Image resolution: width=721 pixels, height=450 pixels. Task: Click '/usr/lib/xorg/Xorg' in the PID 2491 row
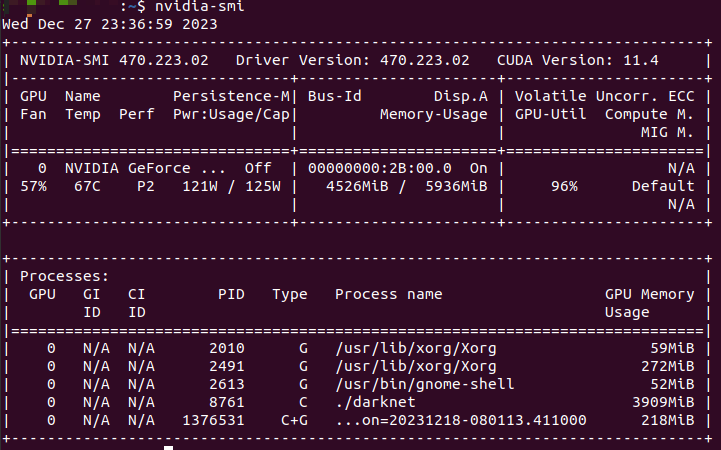click(416, 366)
